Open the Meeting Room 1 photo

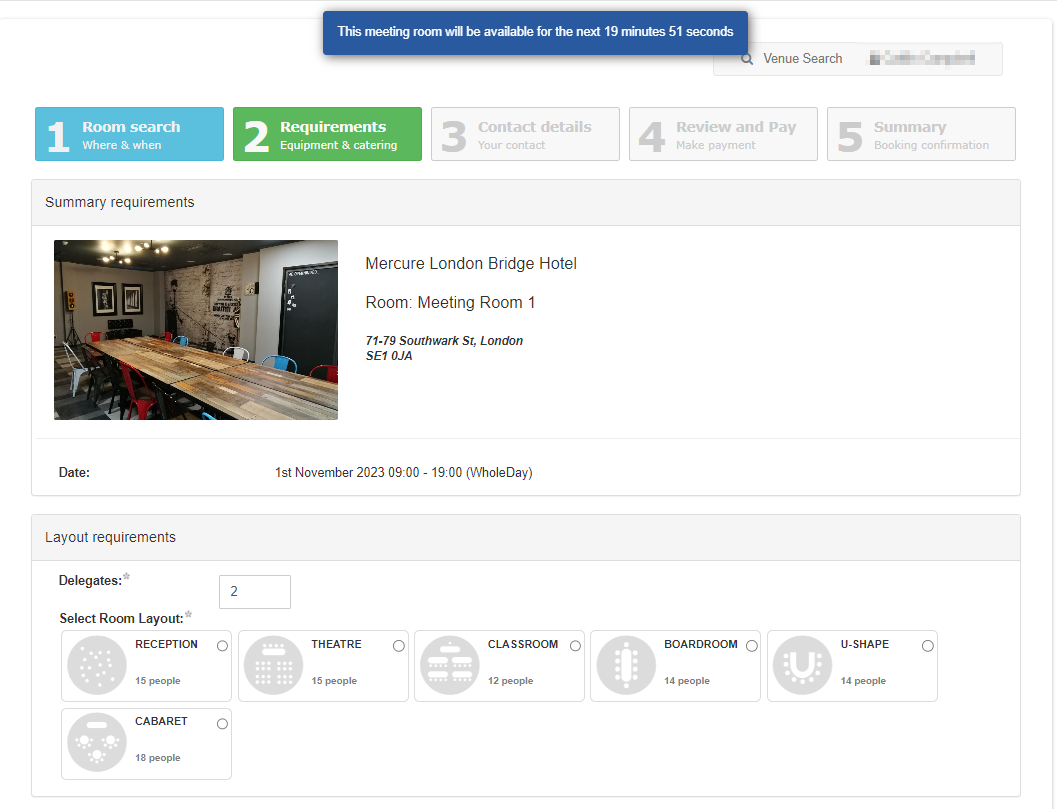click(x=196, y=330)
